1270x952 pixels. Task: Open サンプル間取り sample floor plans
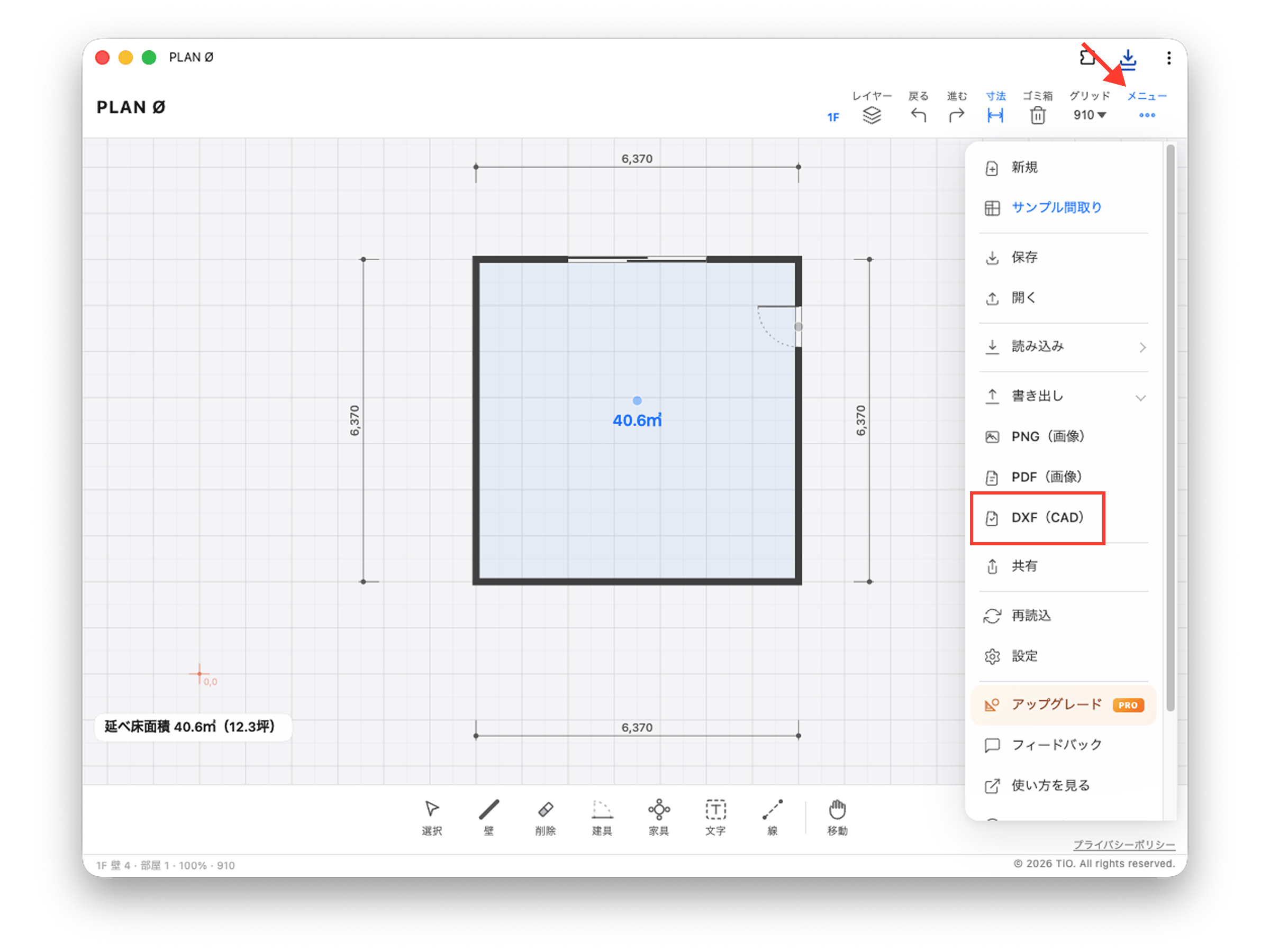[1063, 208]
